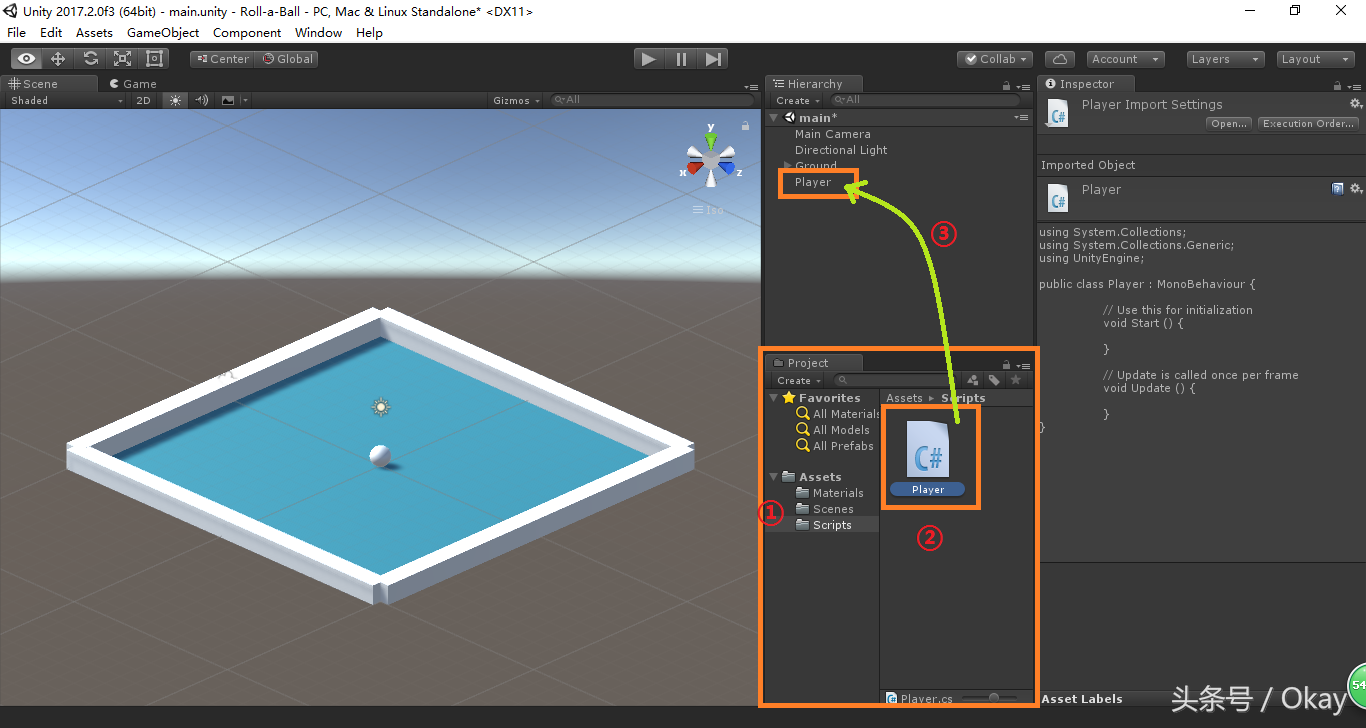
Task: Select the Hand (view) tool
Action: (26, 59)
